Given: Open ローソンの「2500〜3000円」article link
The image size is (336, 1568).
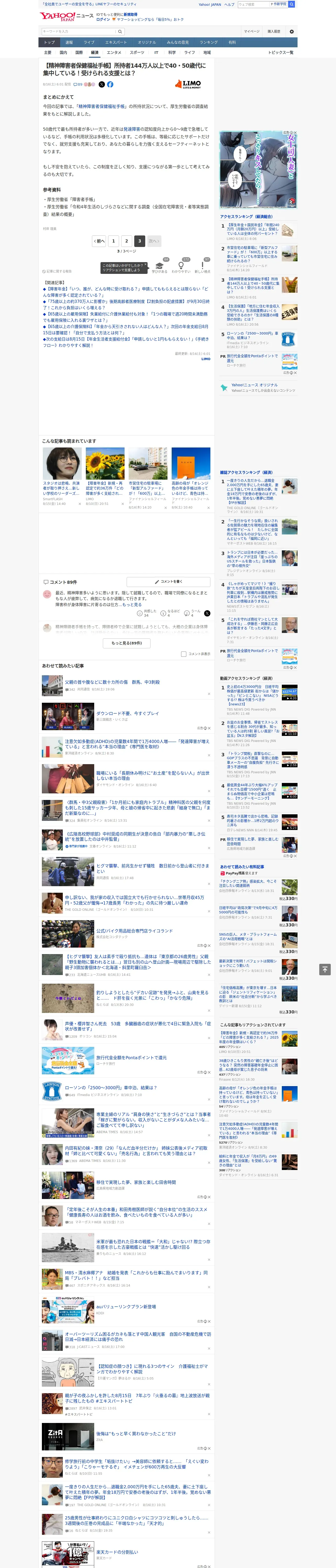Looking at the screenshot, I should (111, 1087).
